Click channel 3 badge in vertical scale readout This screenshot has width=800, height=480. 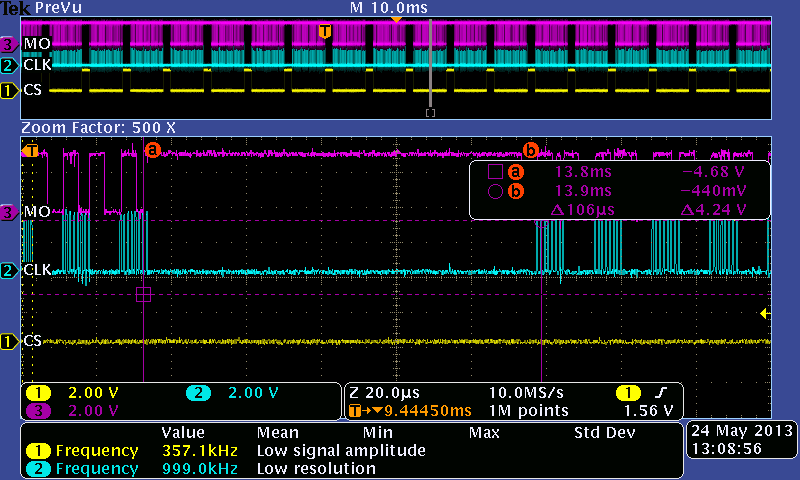pyautogui.click(x=38, y=411)
